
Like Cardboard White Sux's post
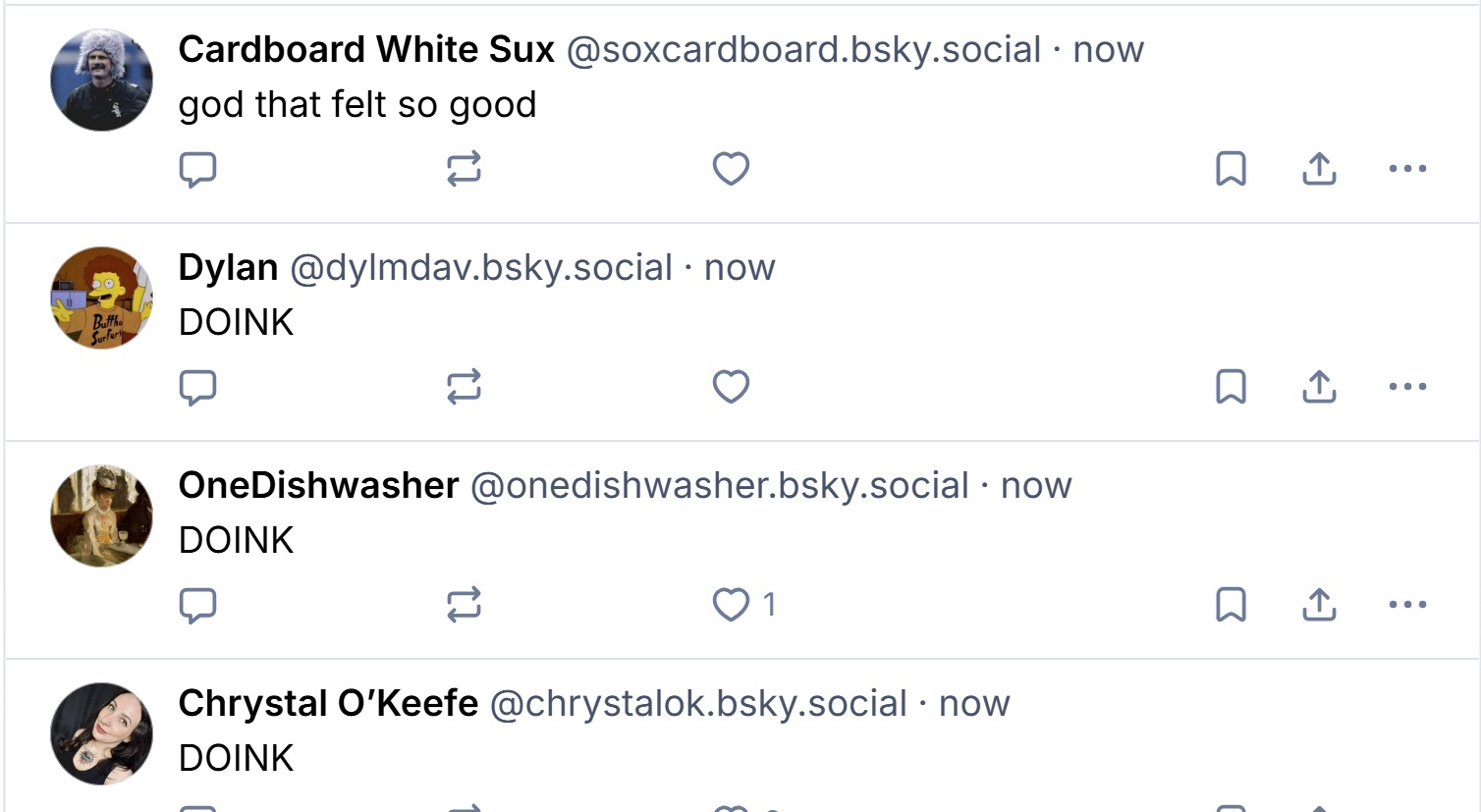click(x=731, y=169)
